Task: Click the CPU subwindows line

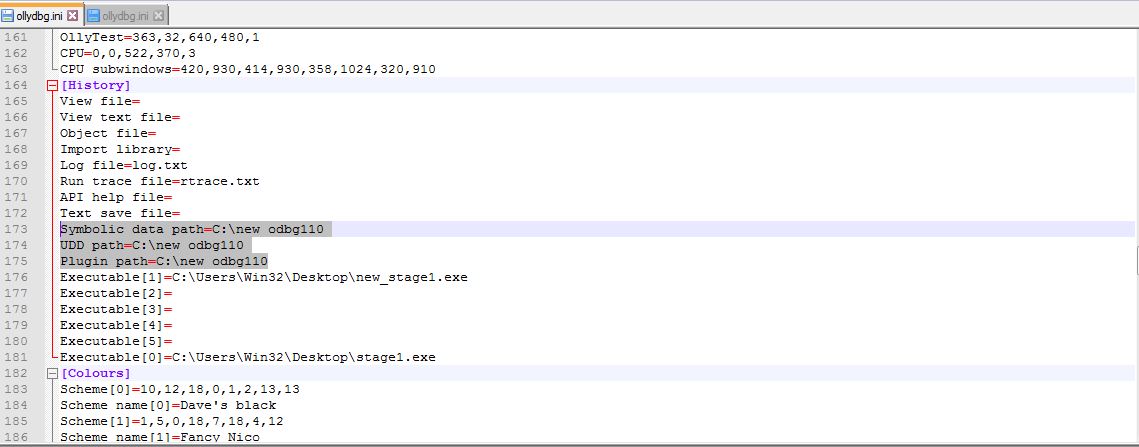Action: (x=248, y=69)
